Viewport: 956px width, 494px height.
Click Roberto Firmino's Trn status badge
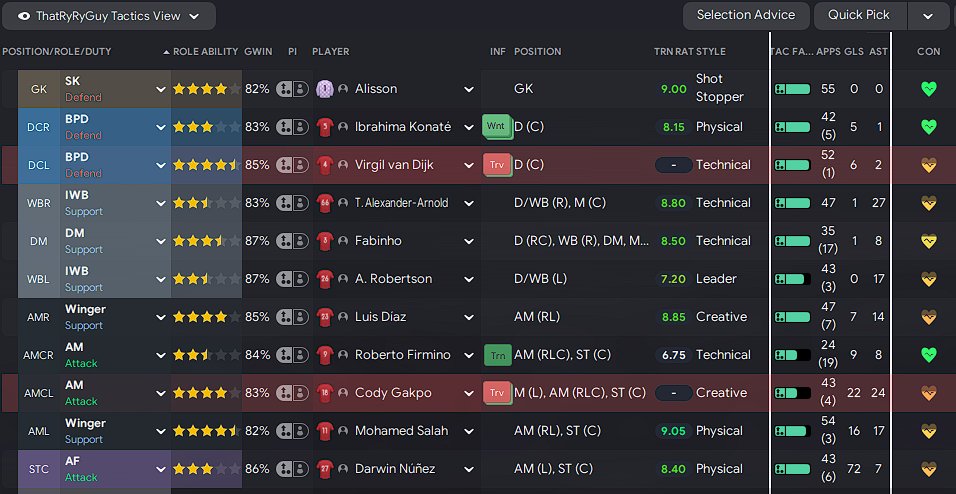pyautogui.click(x=496, y=355)
